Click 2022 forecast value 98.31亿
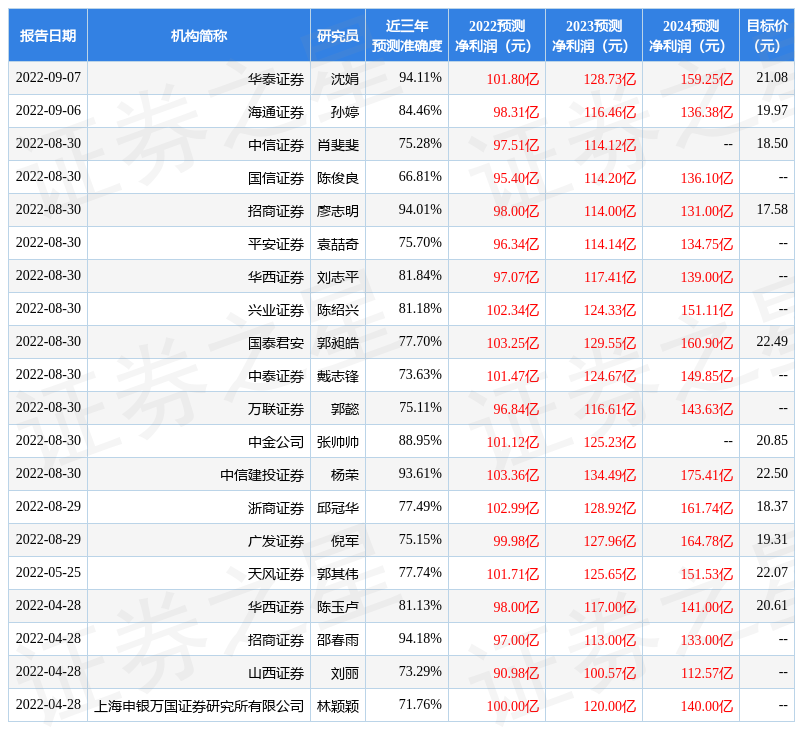This screenshot has width=795, height=730. point(516,112)
